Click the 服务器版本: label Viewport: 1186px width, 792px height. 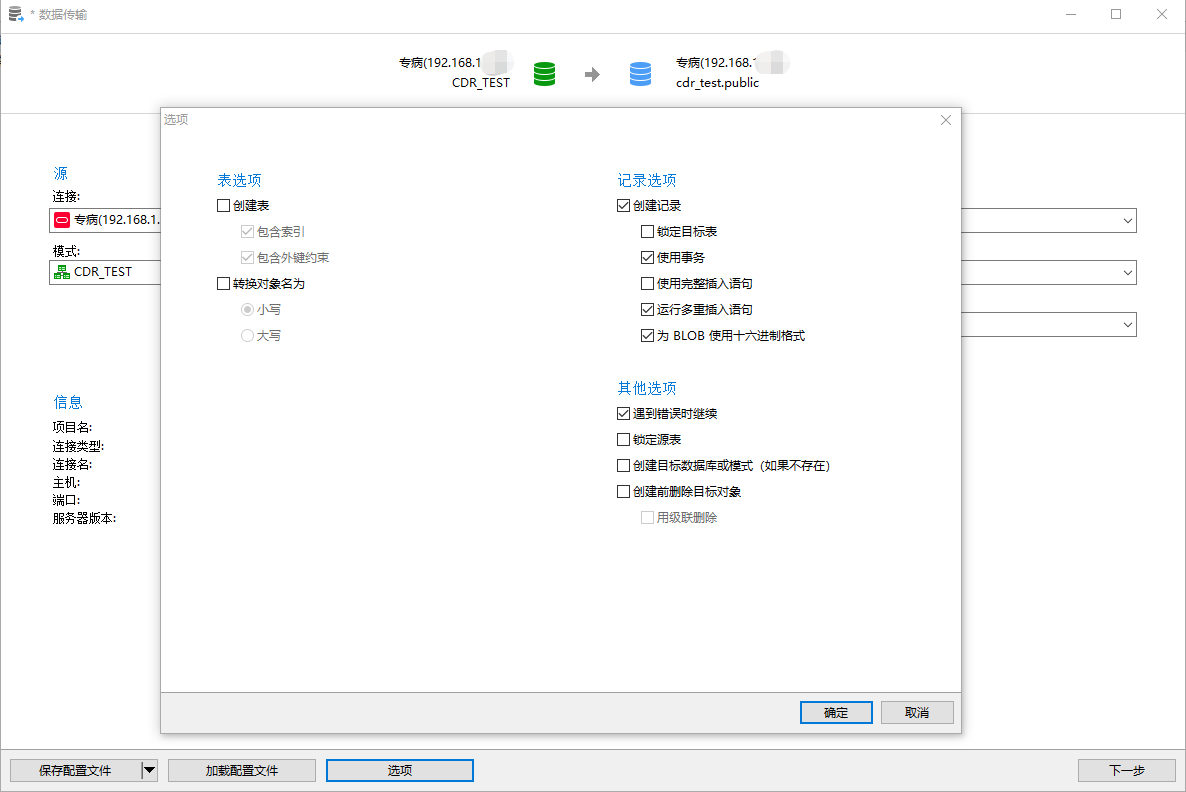pos(84,518)
